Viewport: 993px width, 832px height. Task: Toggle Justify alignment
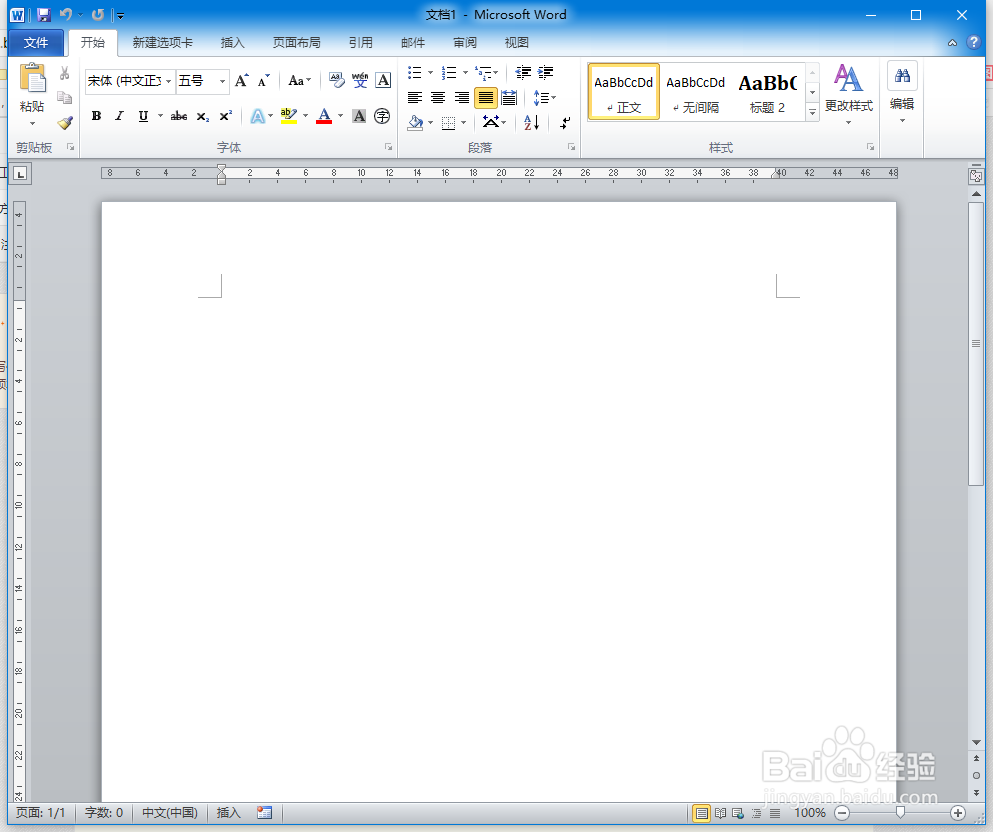tap(486, 98)
